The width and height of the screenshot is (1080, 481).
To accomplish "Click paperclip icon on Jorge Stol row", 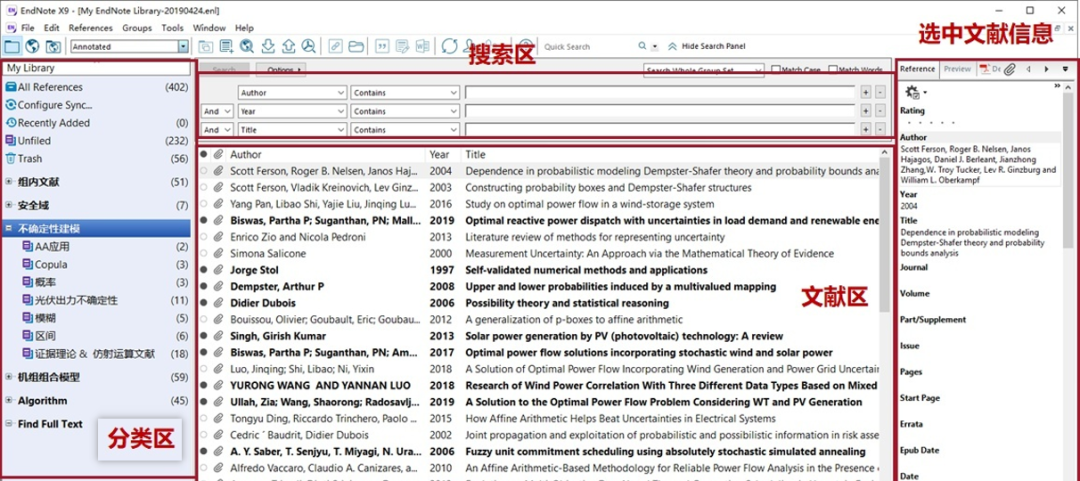I will tap(218, 270).
